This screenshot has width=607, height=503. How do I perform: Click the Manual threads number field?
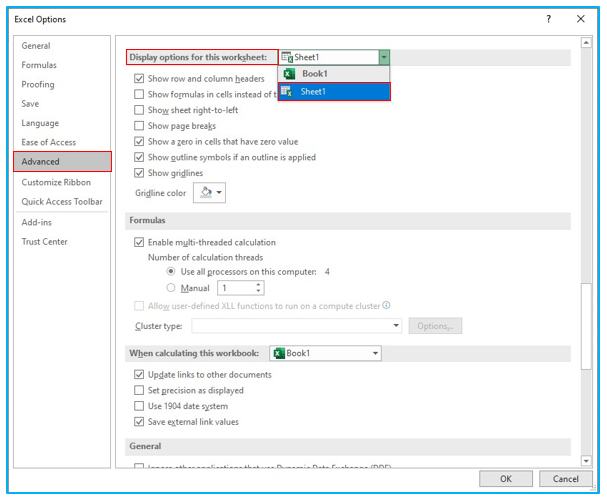point(237,288)
